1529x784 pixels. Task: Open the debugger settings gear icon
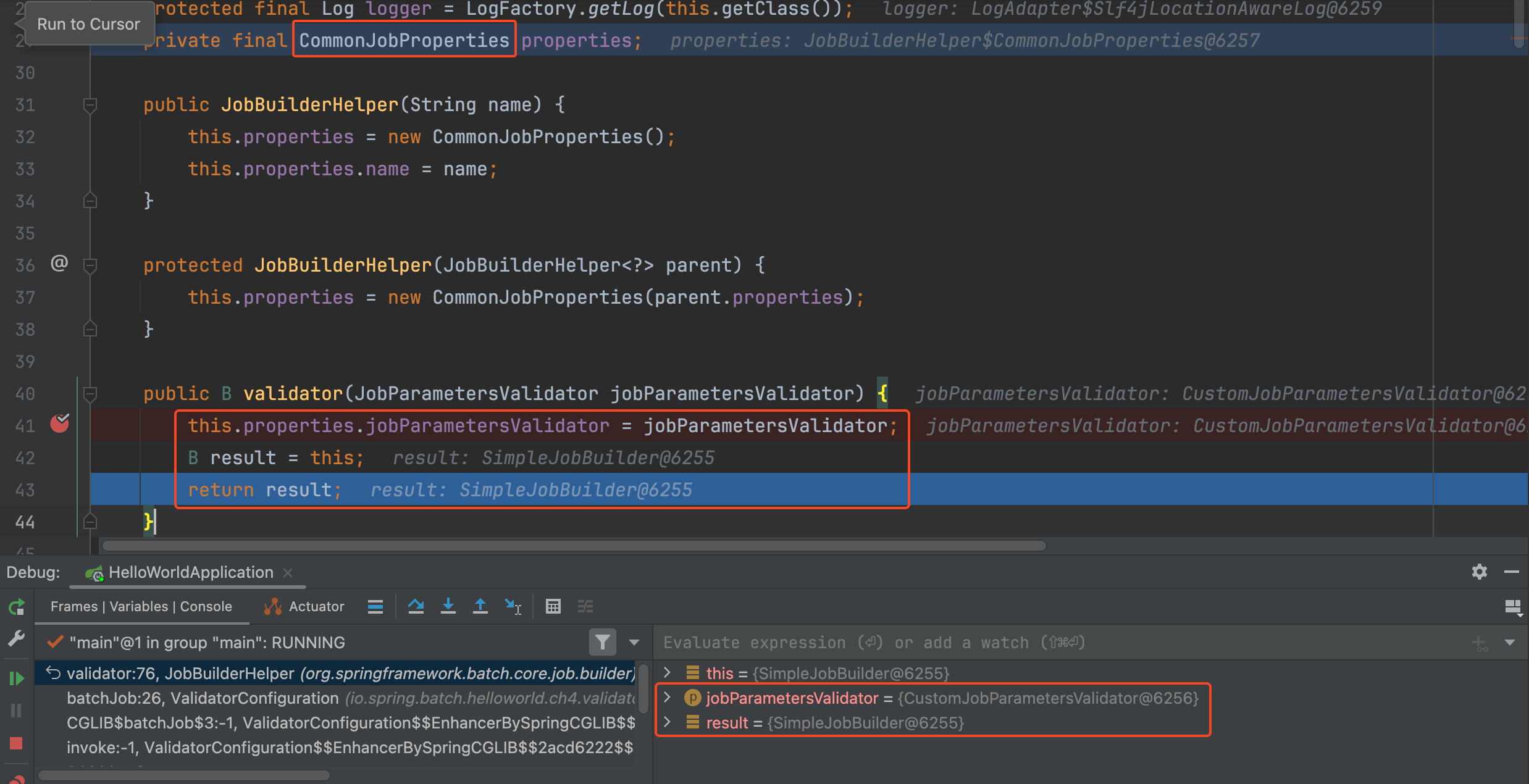1479,572
